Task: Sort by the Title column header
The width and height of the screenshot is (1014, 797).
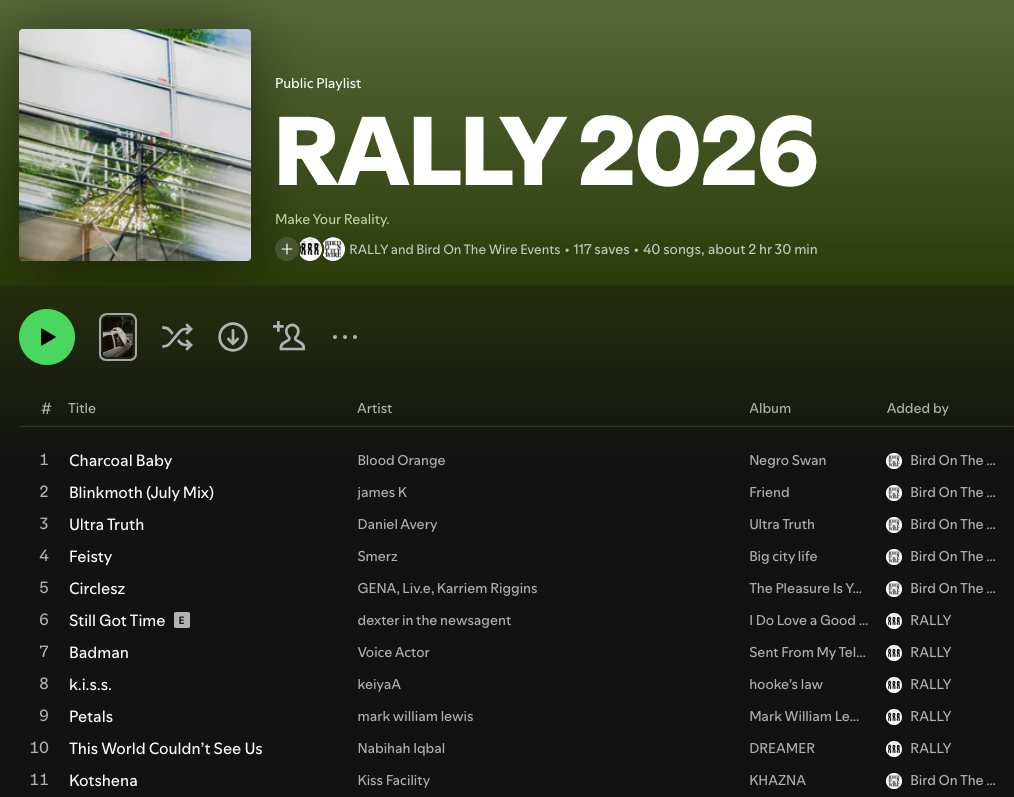Action: tap(82, 408)
